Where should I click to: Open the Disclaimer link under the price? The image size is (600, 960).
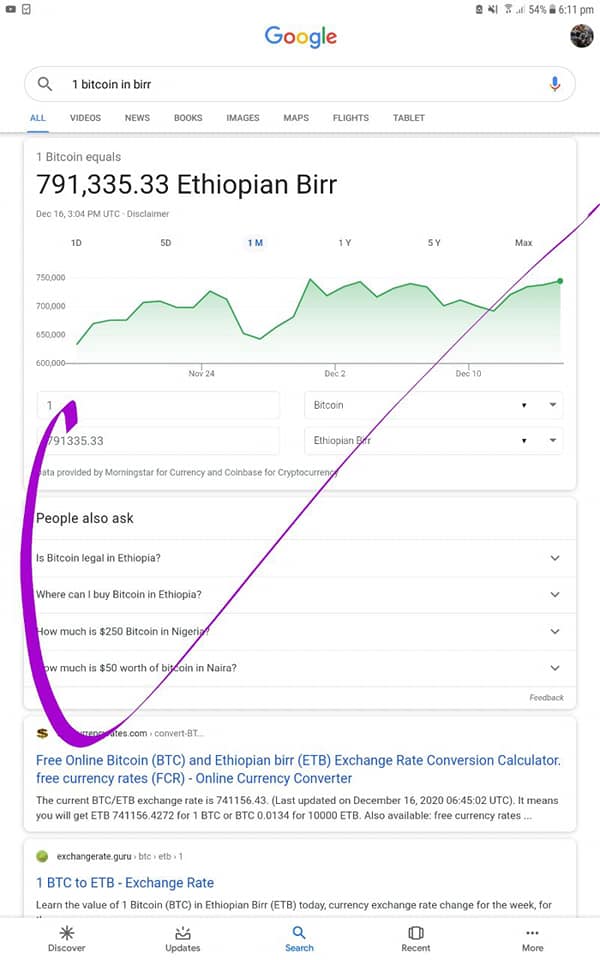pos(148,214)
